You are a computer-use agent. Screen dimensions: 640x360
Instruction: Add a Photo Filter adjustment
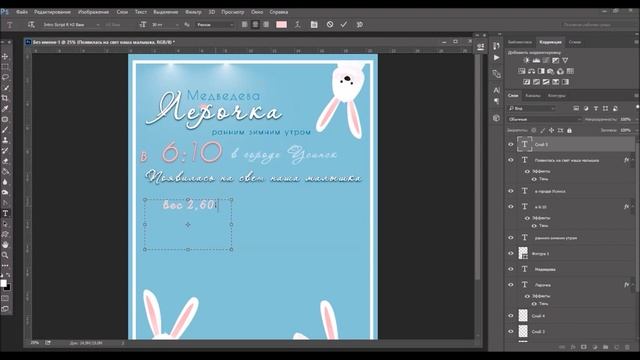pyautogui.click(x=551, y=71)
